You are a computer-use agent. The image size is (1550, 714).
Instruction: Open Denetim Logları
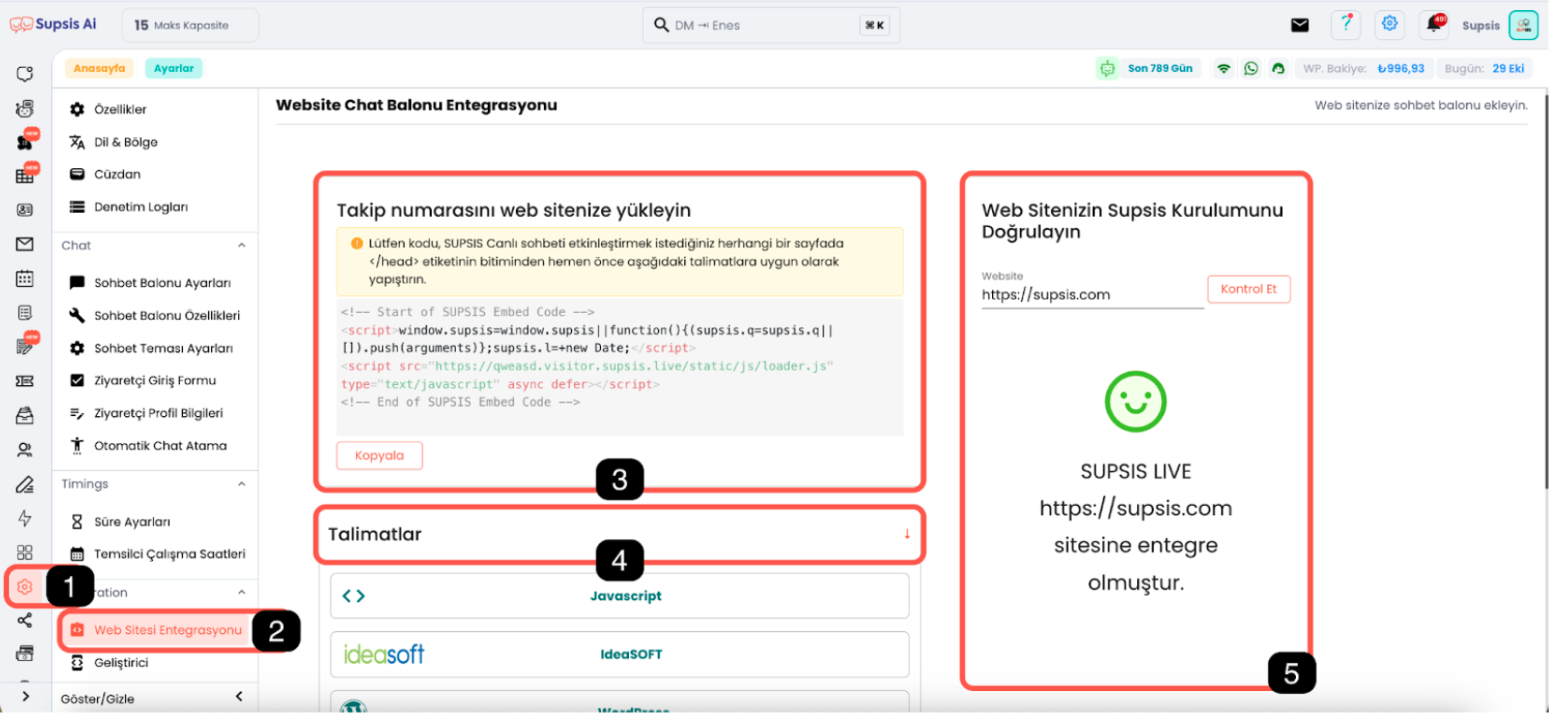tap(141, 207)
